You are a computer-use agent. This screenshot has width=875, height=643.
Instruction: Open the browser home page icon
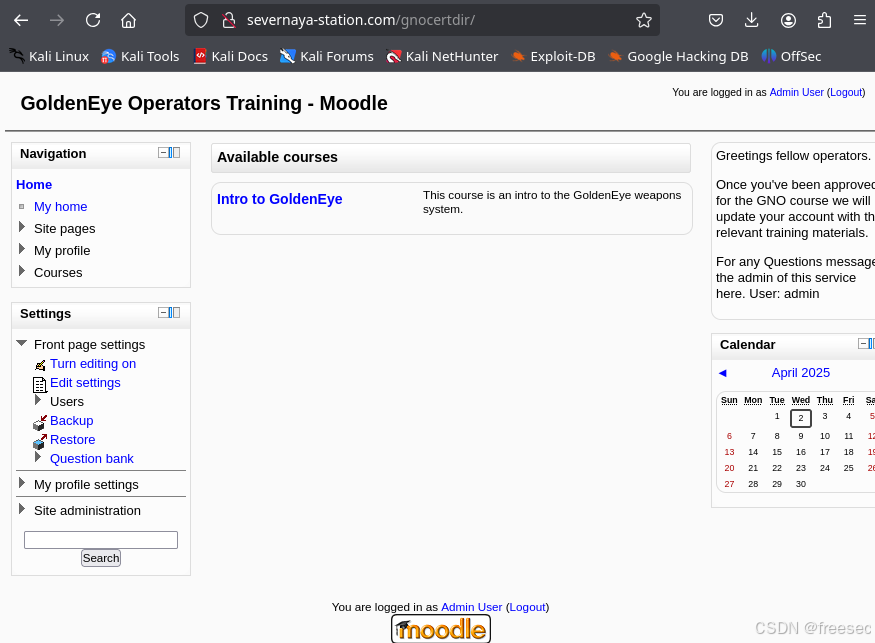(128, 21)
